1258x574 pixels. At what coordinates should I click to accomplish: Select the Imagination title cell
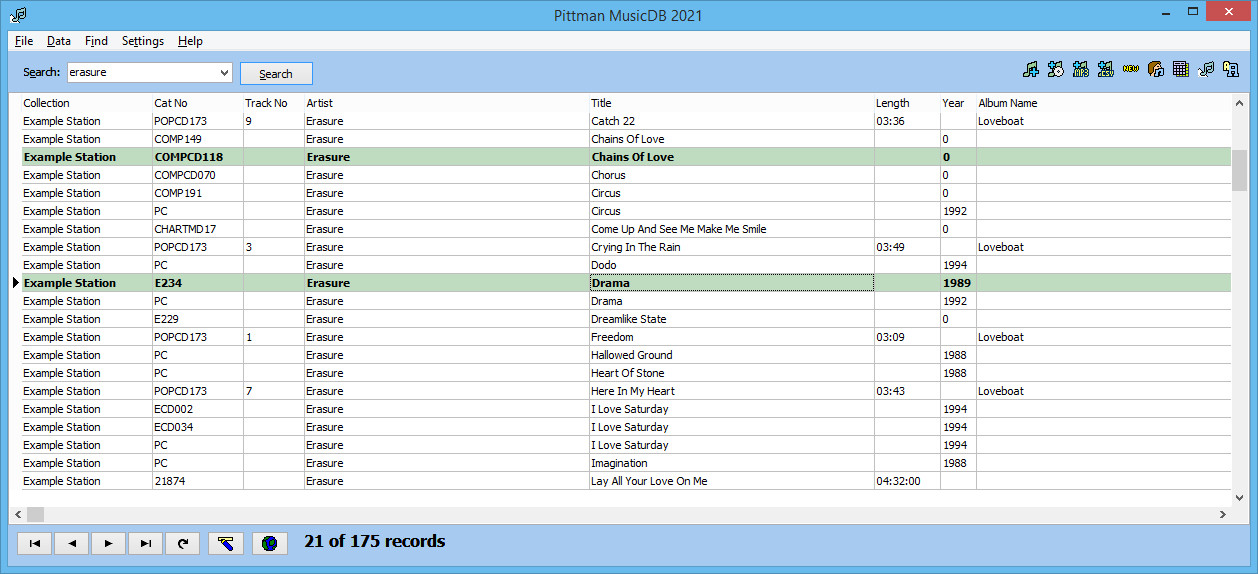pyautogui.click(x=731, y=463)
